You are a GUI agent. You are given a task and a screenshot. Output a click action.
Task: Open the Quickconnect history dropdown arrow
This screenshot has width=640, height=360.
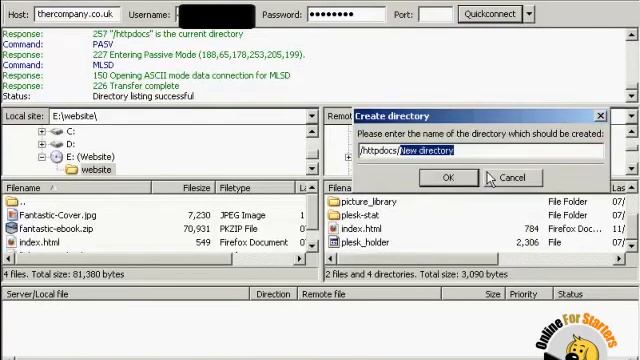pos(529,14)
